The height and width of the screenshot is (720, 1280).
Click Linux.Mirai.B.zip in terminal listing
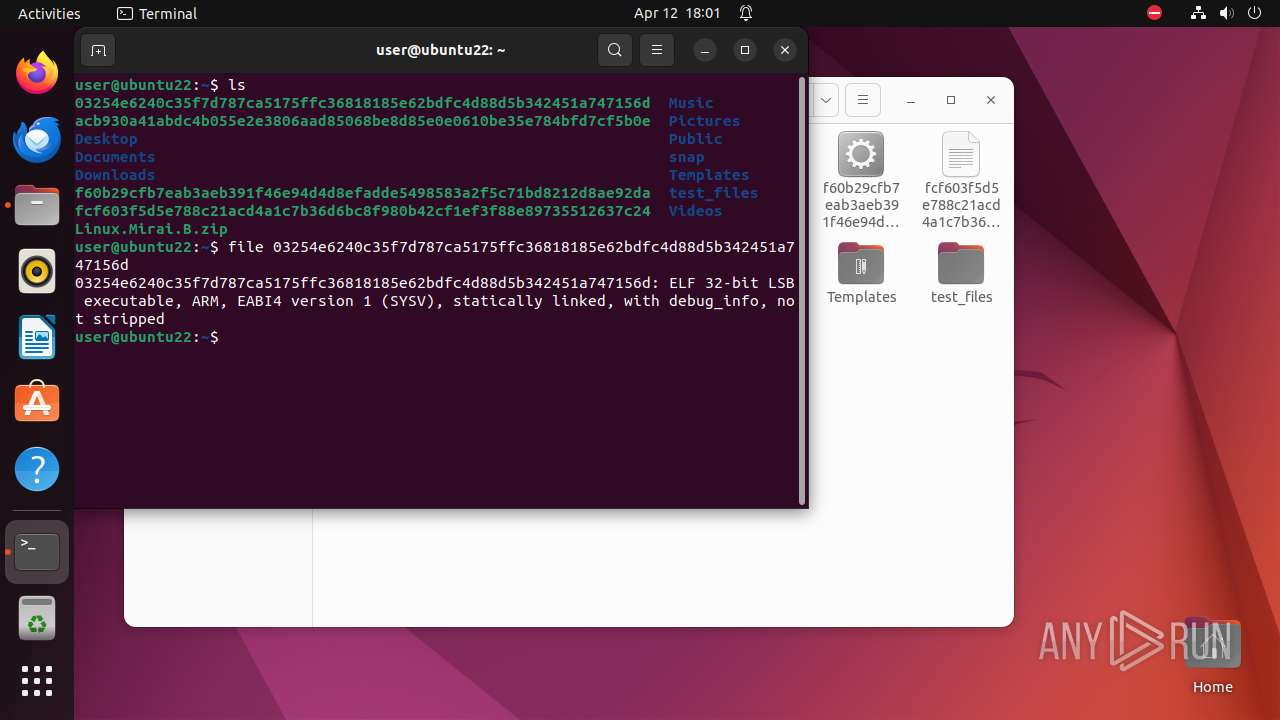151,229
